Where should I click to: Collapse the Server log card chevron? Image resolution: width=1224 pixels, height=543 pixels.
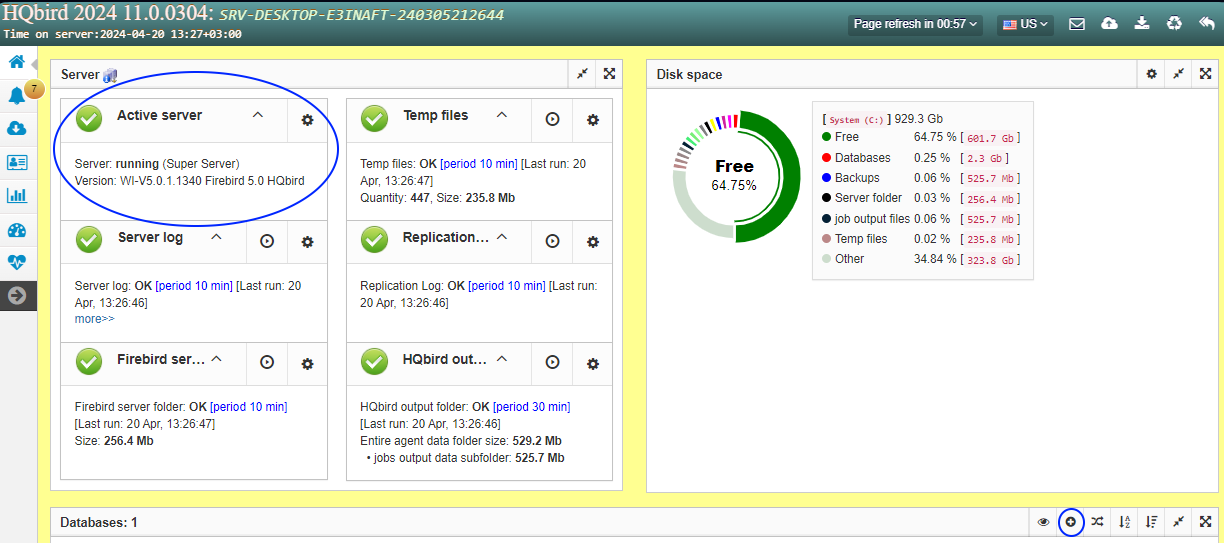tap(217, 237)
